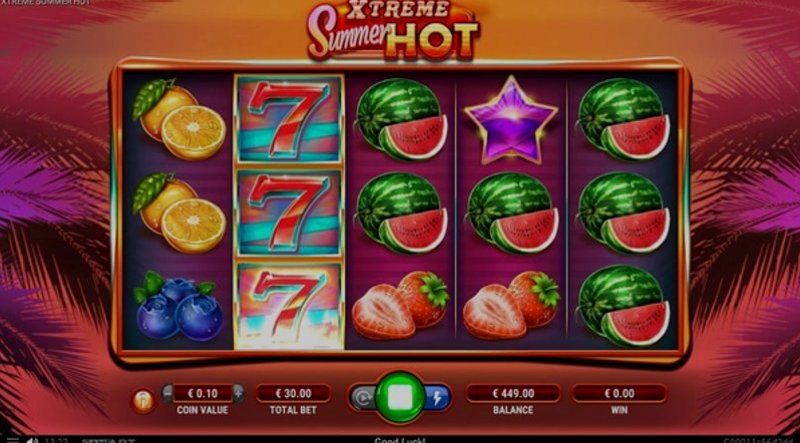Decrease coin value with the minus button
This screenshot has height=443, width=800.
pos(167,393)
